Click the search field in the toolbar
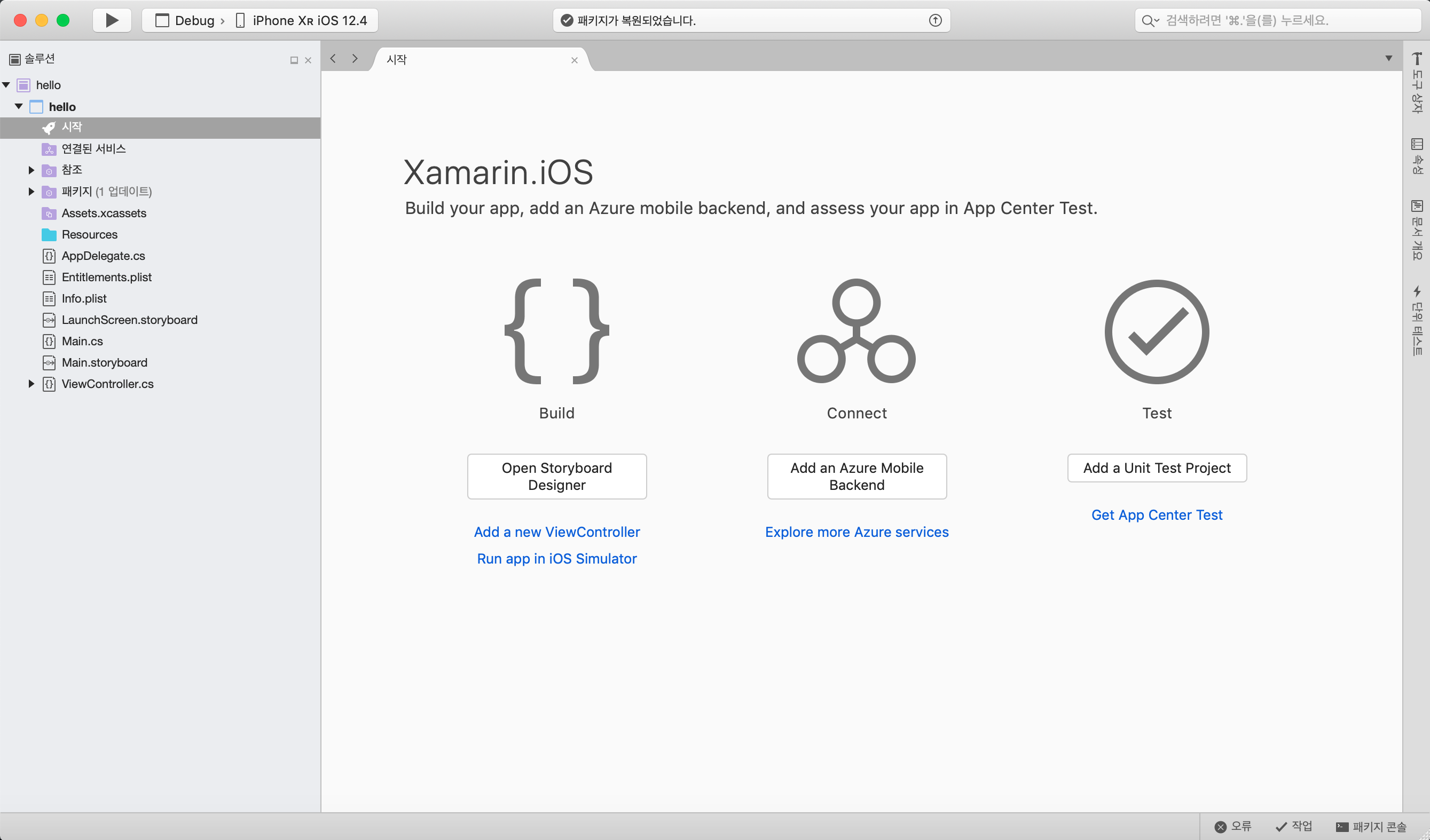 click(x=1277, y=20)
